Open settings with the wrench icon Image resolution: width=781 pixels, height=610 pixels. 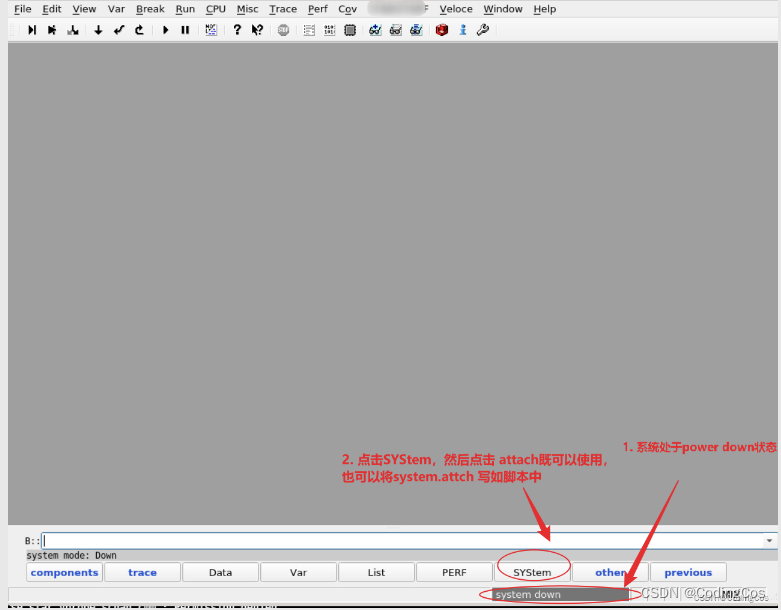click(483, 30)
